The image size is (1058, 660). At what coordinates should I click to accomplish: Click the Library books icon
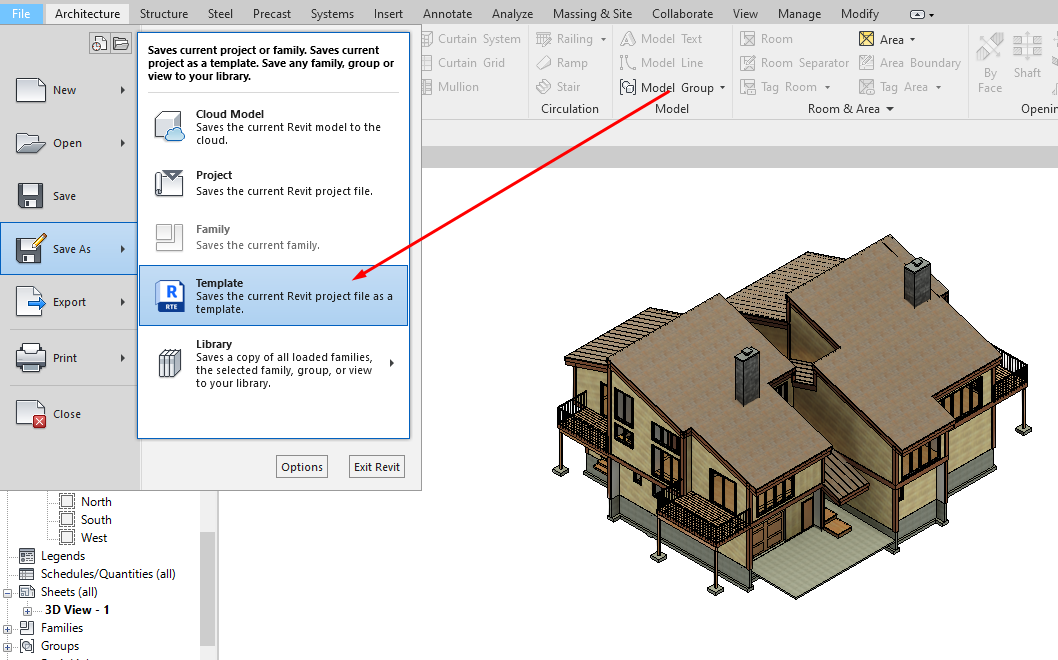(x=170, y=363)
